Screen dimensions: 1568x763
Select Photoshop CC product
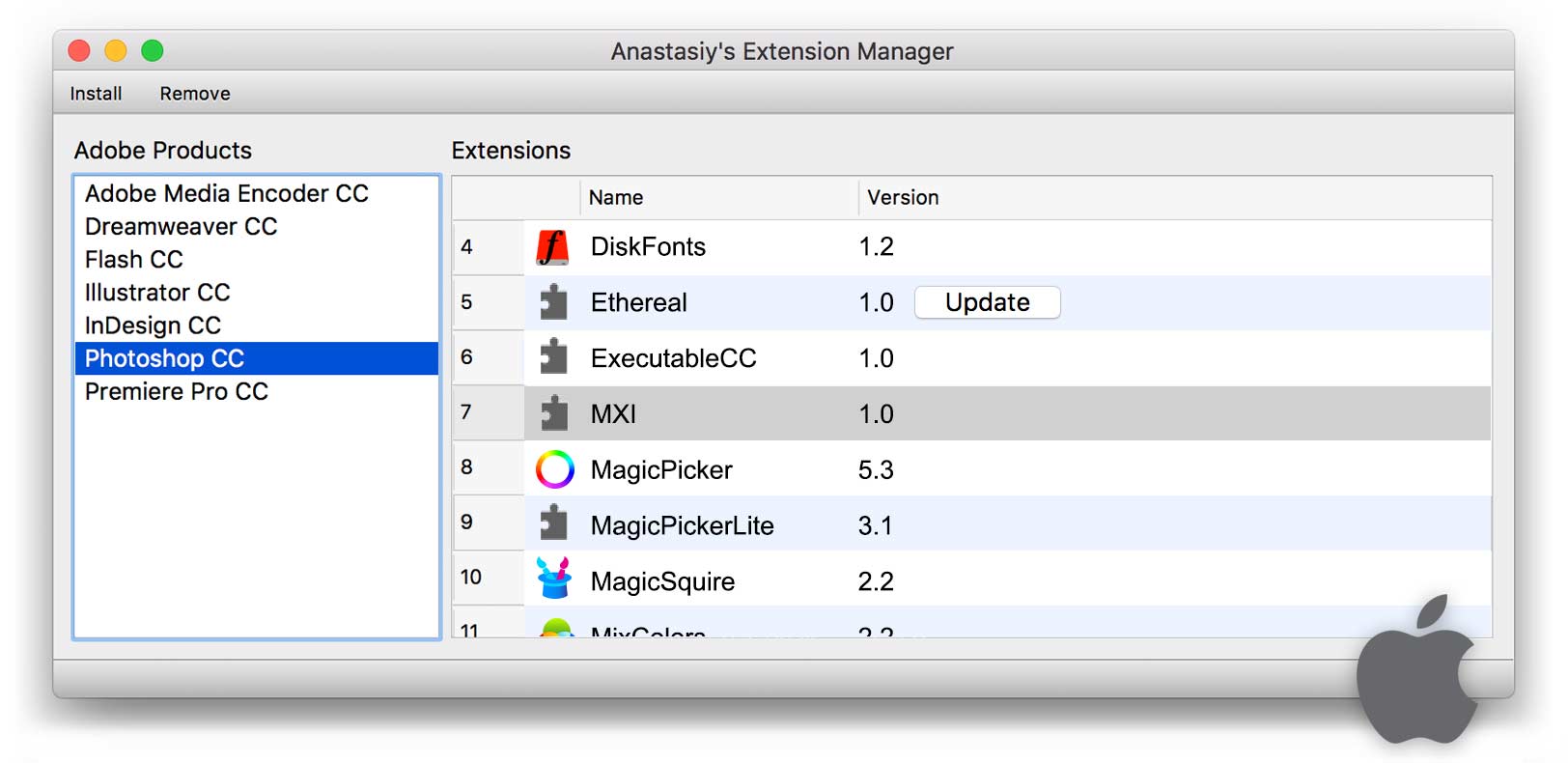click(x=256, y=358)
